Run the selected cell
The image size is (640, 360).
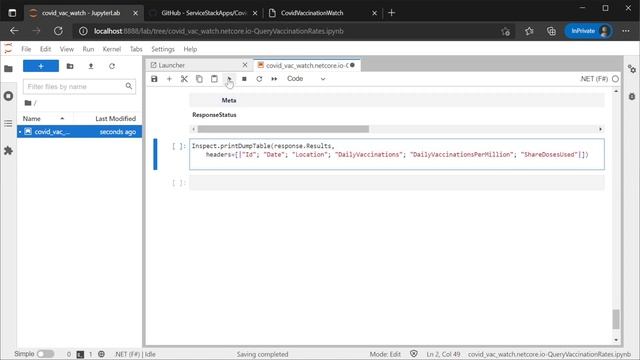pyautogui.click(x=229, y=79)
